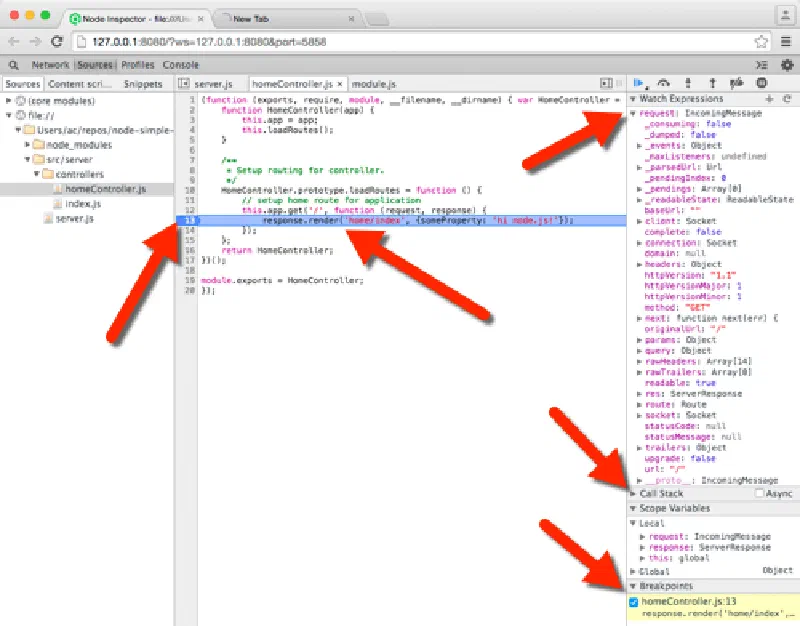This screenshot has height=626, width=800.
Task: Refresh watch expressions
Action: (x=787, y=98)
